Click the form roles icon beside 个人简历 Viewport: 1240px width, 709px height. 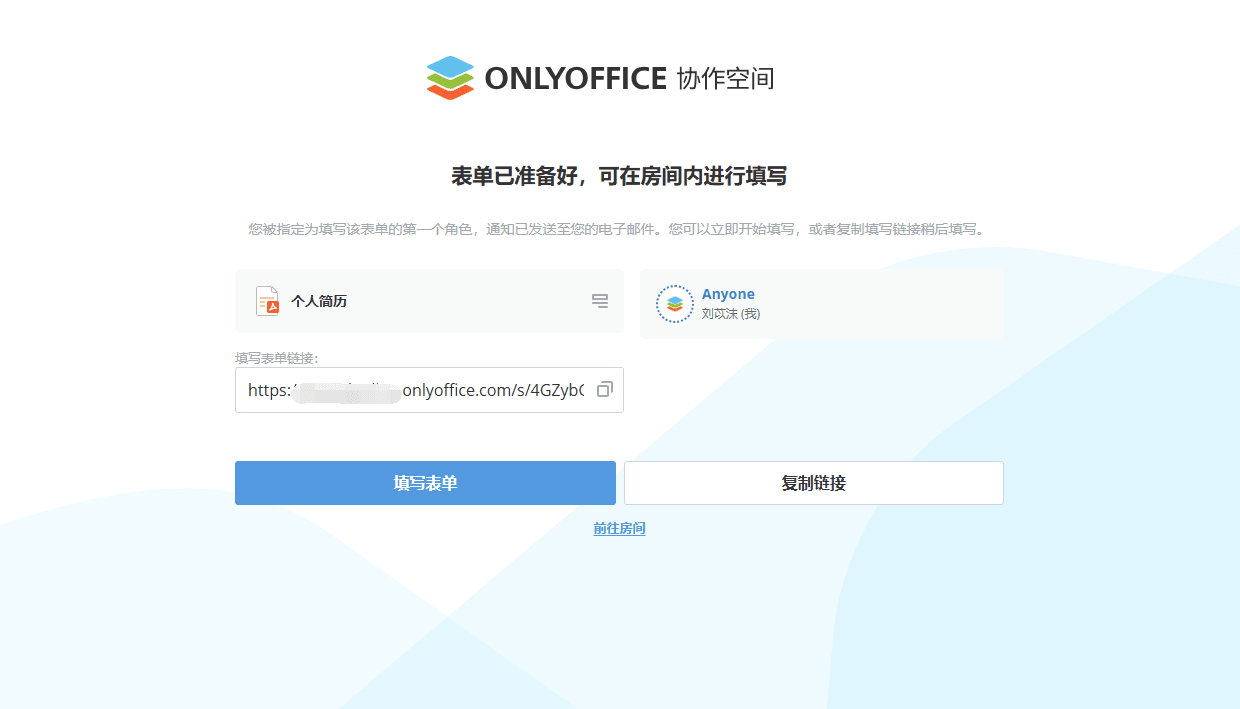(x=600, y=301)
